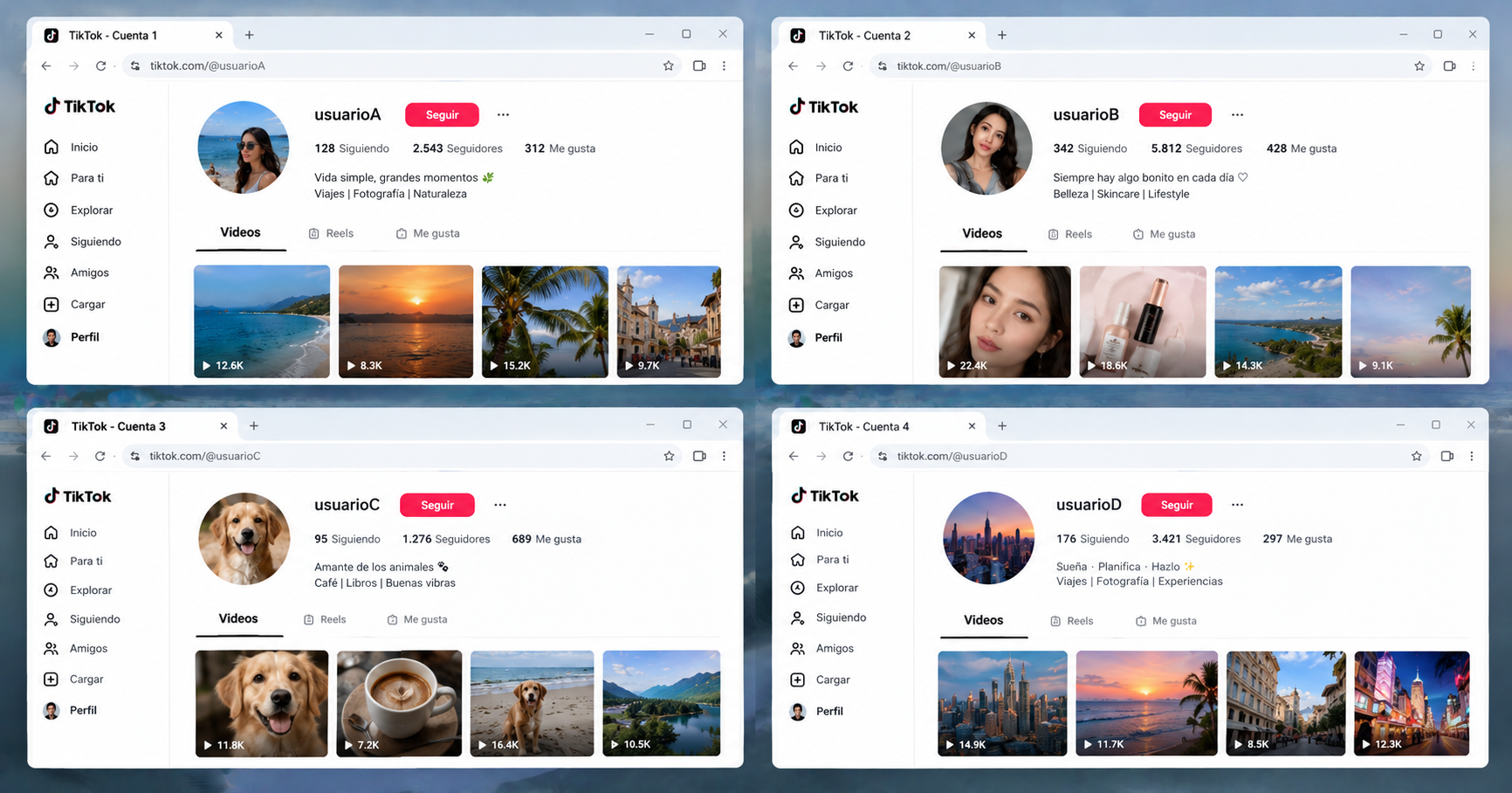
Task: Click Perfil avatar icon in Cuenta 2 sidebar
Action: tap(796, 338)
